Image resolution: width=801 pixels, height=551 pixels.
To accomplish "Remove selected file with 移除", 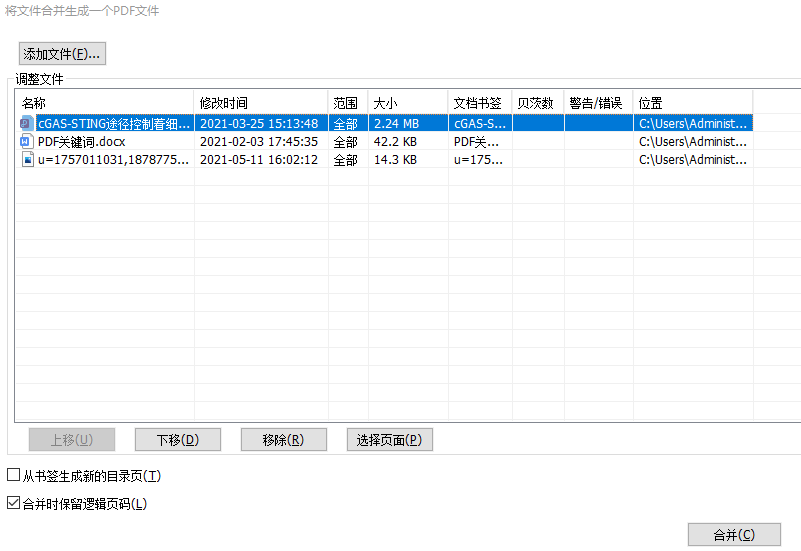I will 284,440.
